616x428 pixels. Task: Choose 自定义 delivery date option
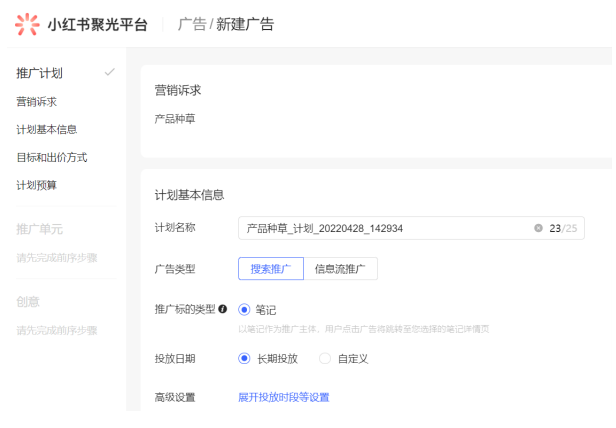(325, 358)
